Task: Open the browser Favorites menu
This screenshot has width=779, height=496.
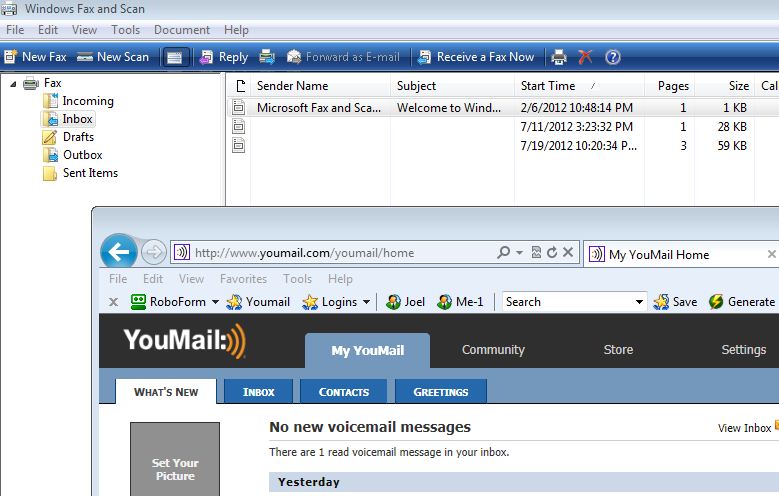Action: click(243, 279)
